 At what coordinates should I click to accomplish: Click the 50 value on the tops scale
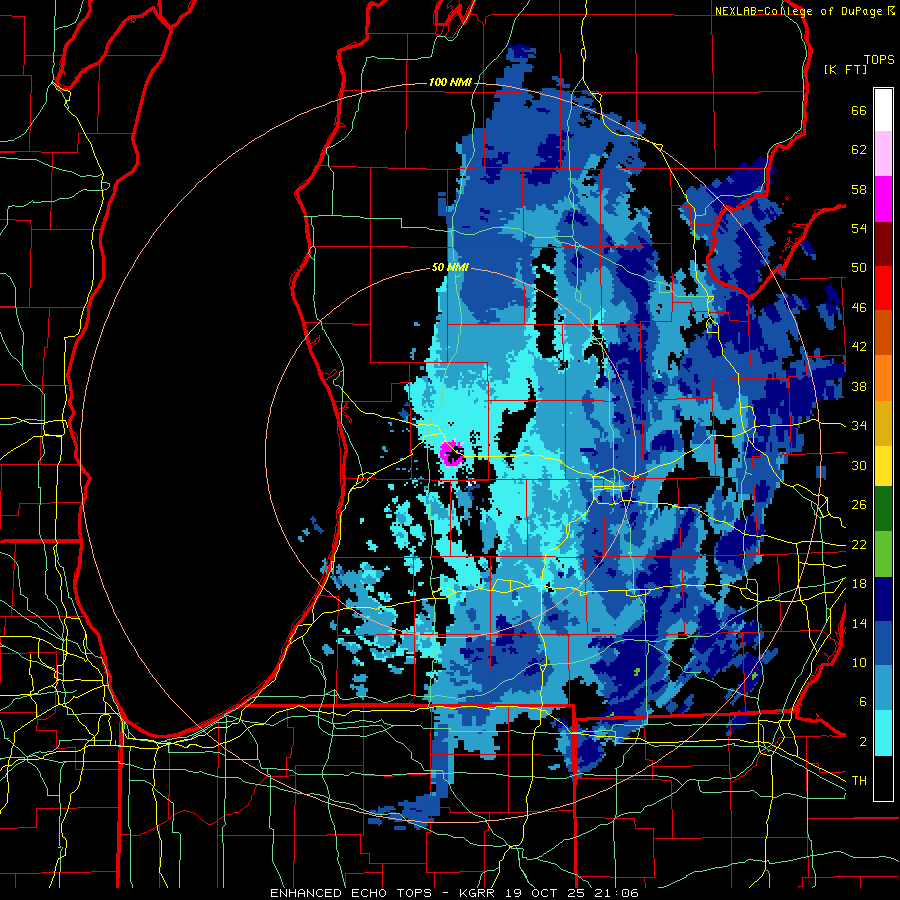tap(859, 268)
